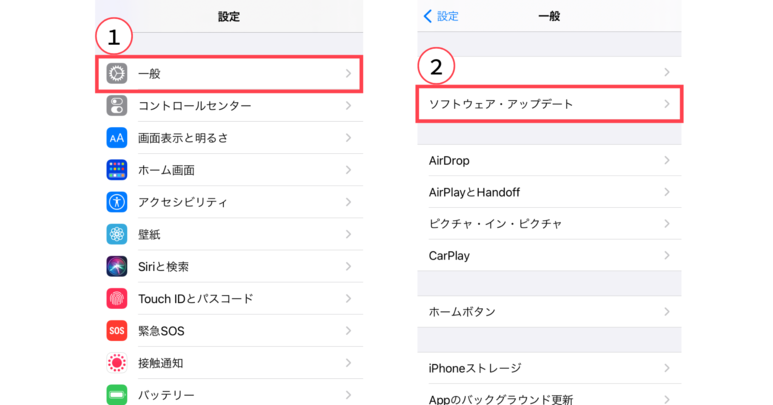Open the Exposure Notifications (接触通知) icon
The height and width of the screenshot is (405, 773).
(117, 363)
